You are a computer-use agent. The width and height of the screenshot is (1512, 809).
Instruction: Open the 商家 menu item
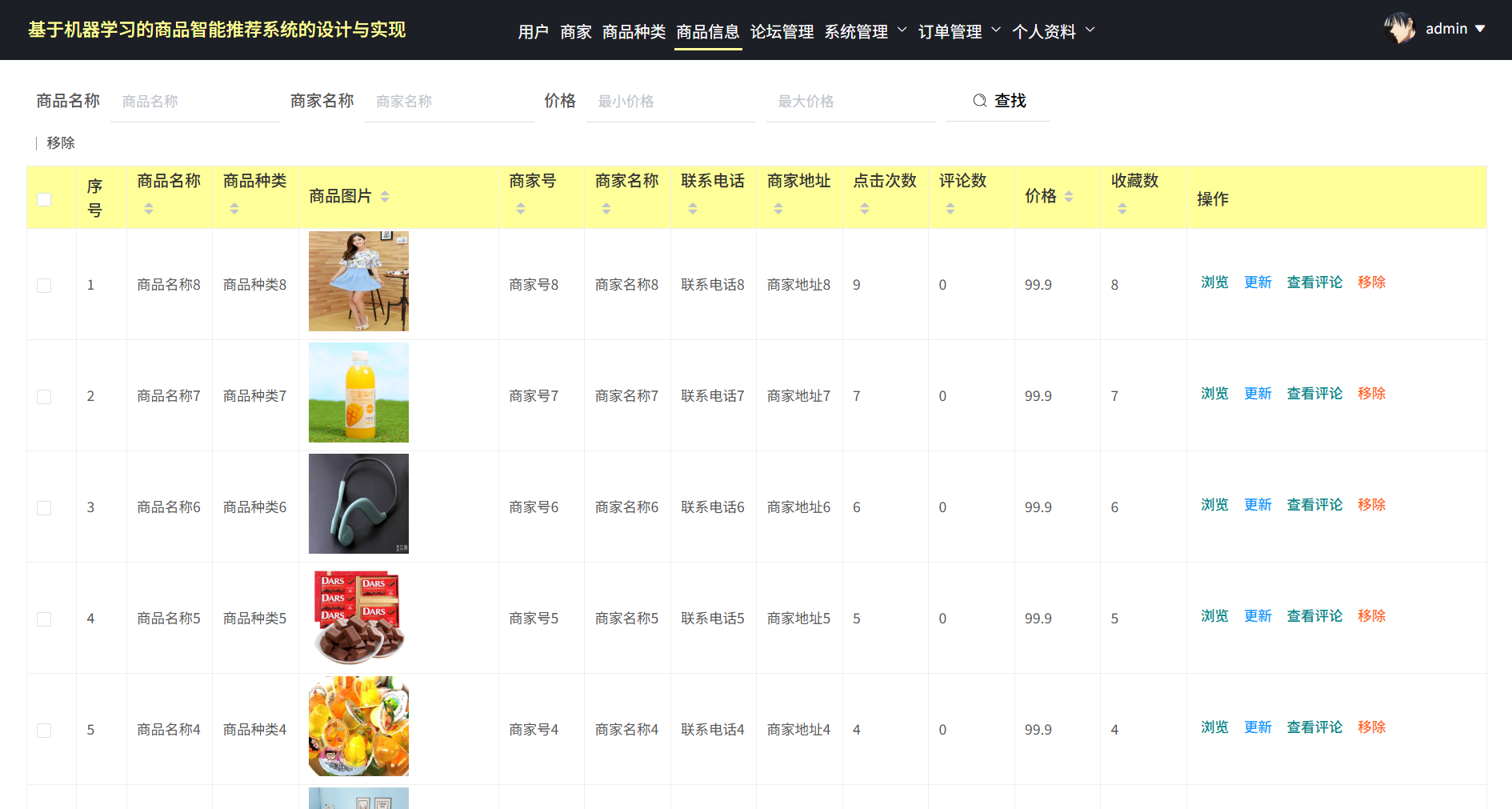(x=576, y=32)
